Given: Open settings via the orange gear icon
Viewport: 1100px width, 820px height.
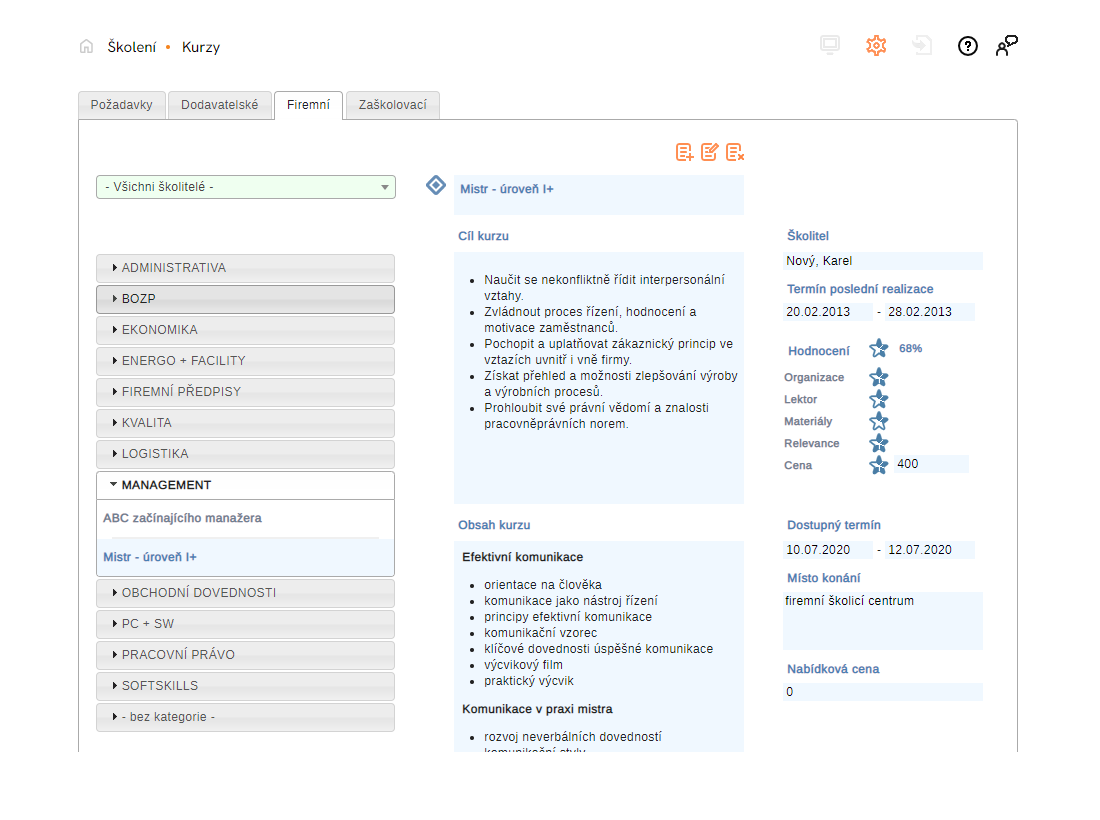Looking at the screenshot, I should [876, 46].
